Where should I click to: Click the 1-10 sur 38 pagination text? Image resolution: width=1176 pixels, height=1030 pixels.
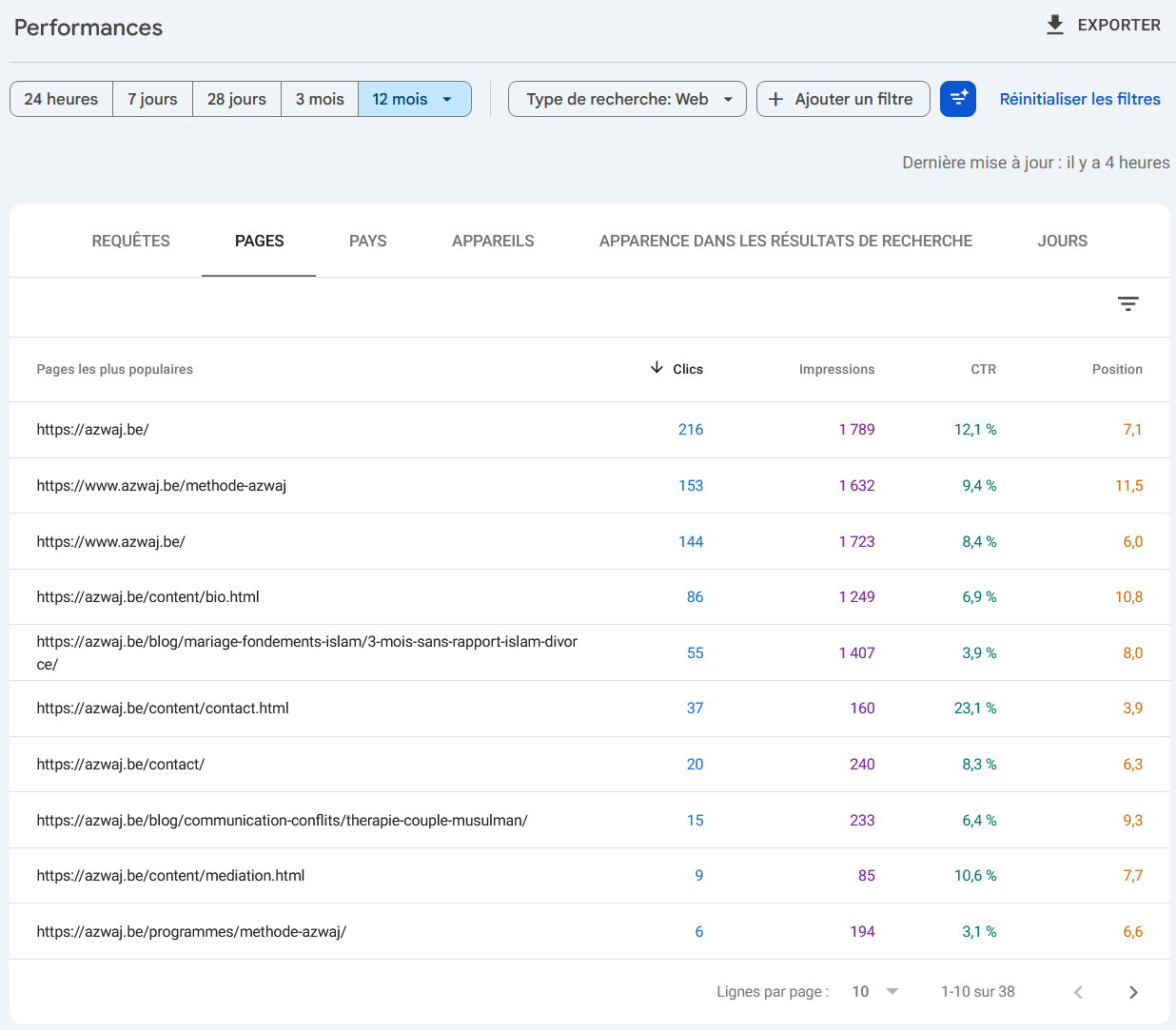point(978,992)
